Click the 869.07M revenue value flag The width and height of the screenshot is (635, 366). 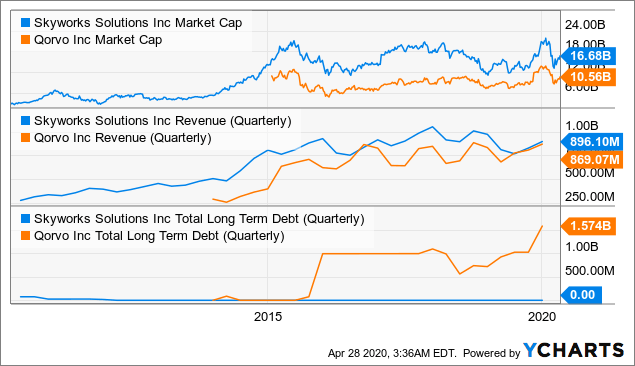(592, 160)
